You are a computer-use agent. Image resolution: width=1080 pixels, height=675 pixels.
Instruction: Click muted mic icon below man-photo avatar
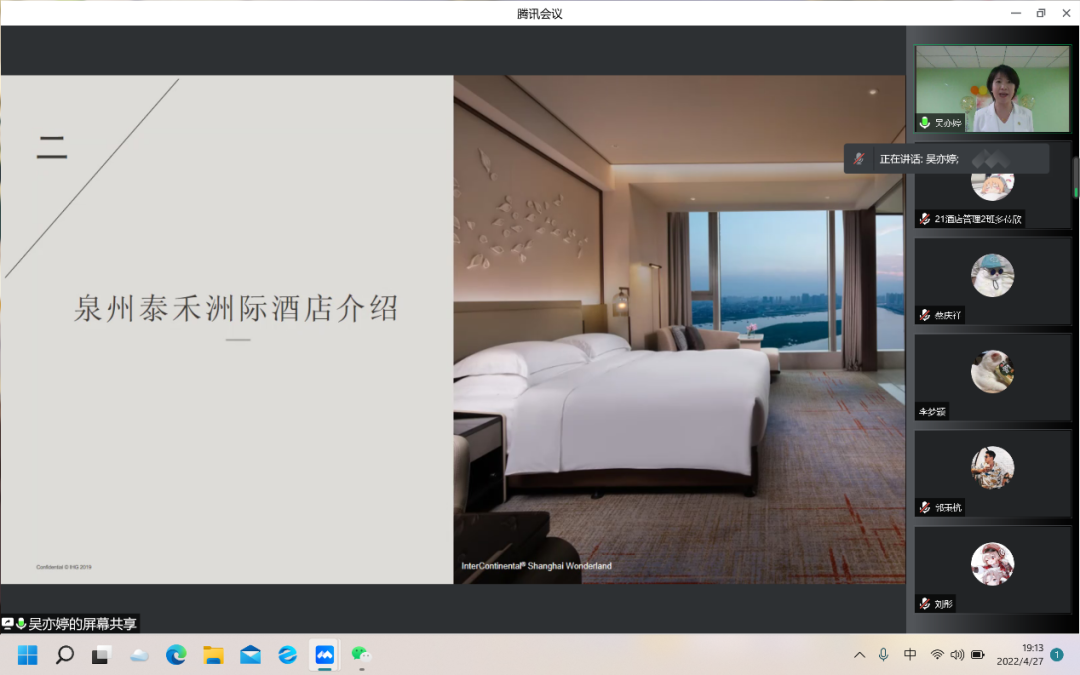click(925, 508)
